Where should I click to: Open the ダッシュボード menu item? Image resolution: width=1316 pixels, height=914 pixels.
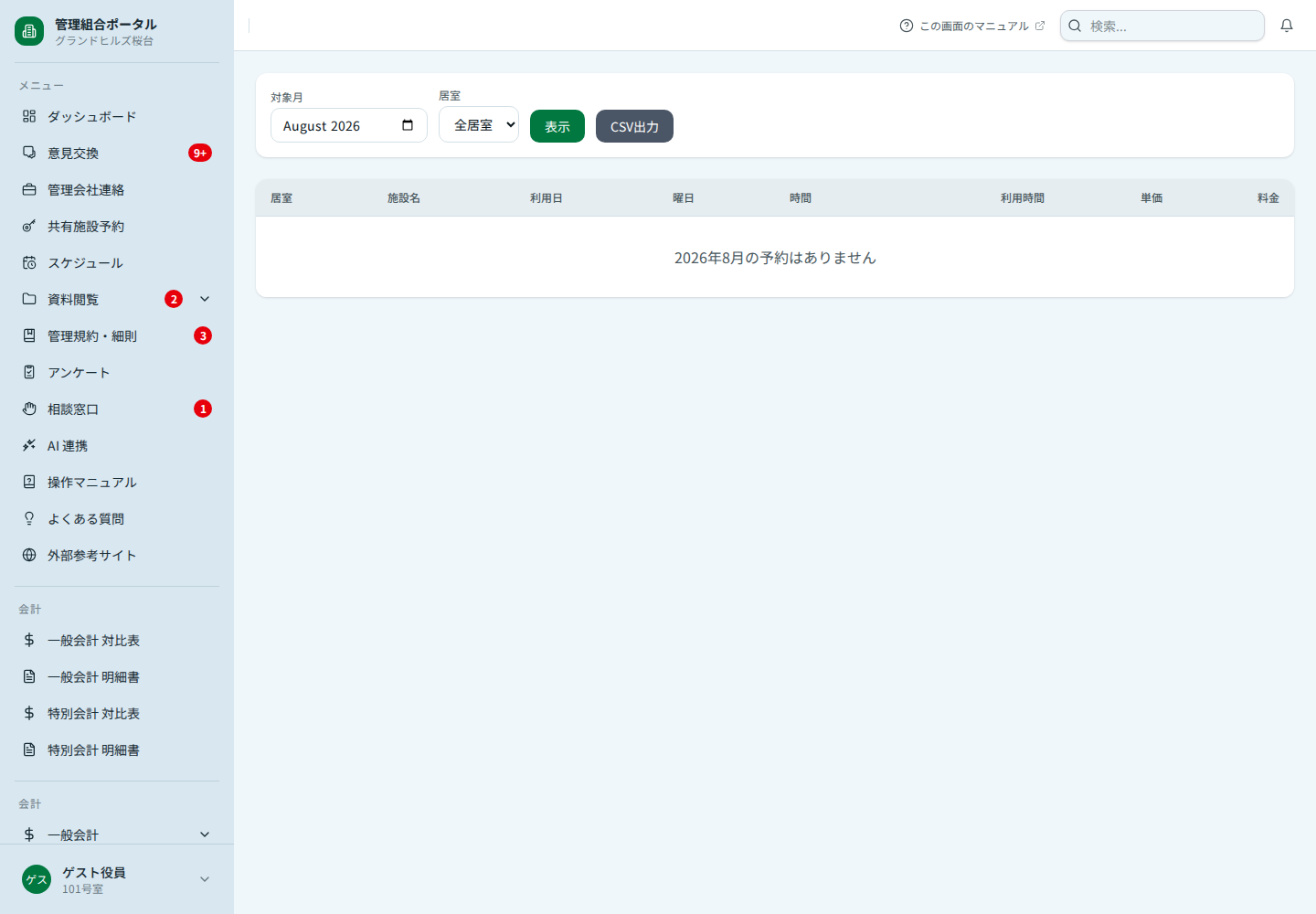(117, 116)
